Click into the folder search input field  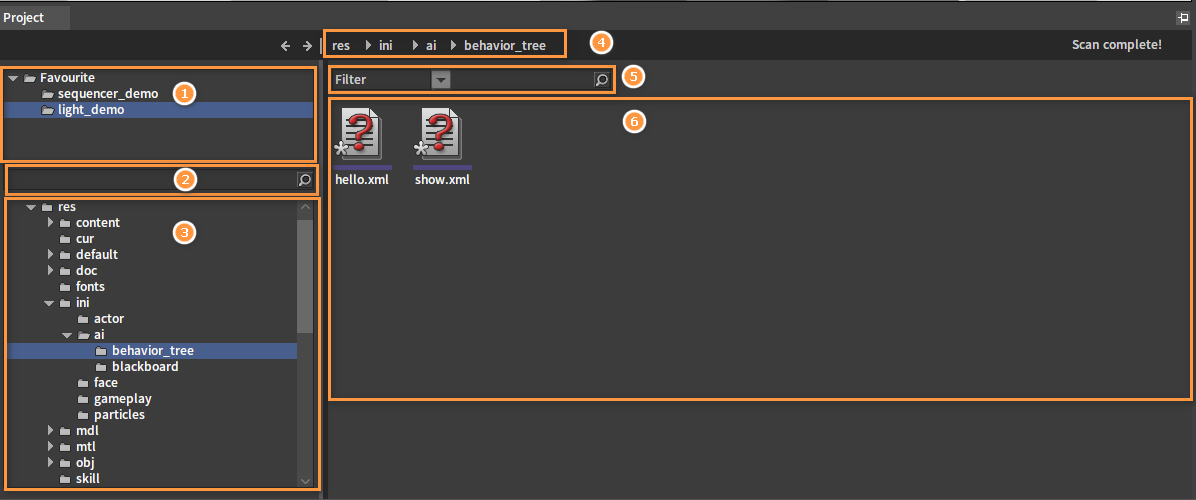pos(150,180)
